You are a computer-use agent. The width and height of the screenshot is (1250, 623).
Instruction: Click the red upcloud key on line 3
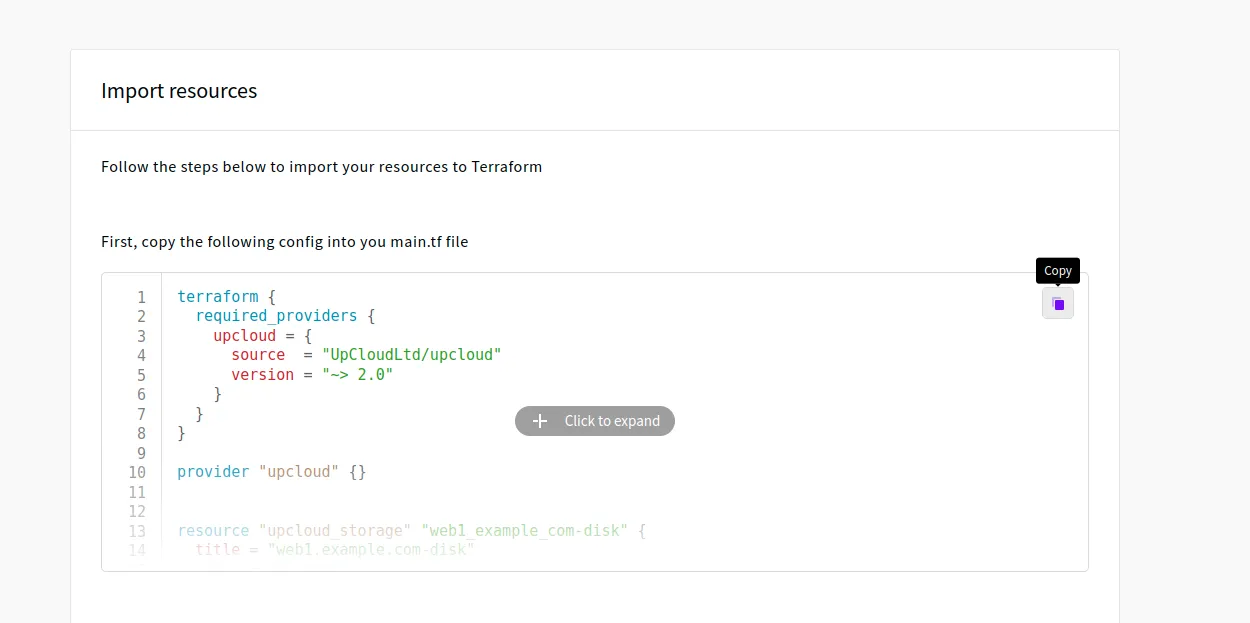point(244,336)
